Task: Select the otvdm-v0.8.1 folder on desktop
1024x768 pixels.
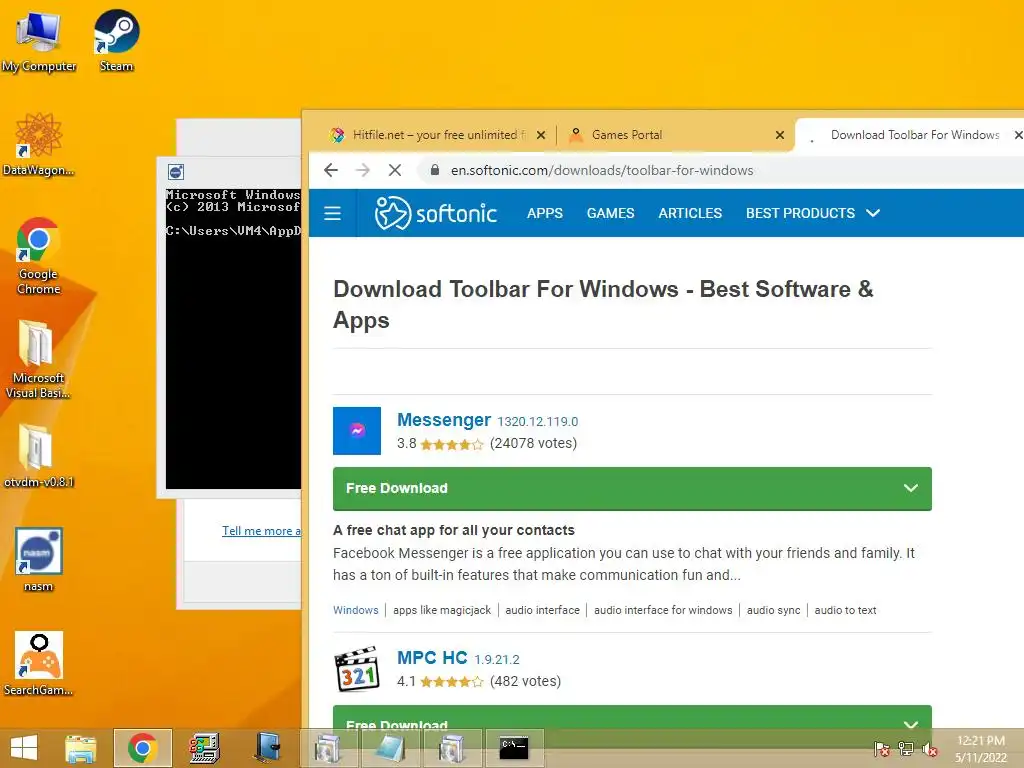Action: click(x=39, y=456)
